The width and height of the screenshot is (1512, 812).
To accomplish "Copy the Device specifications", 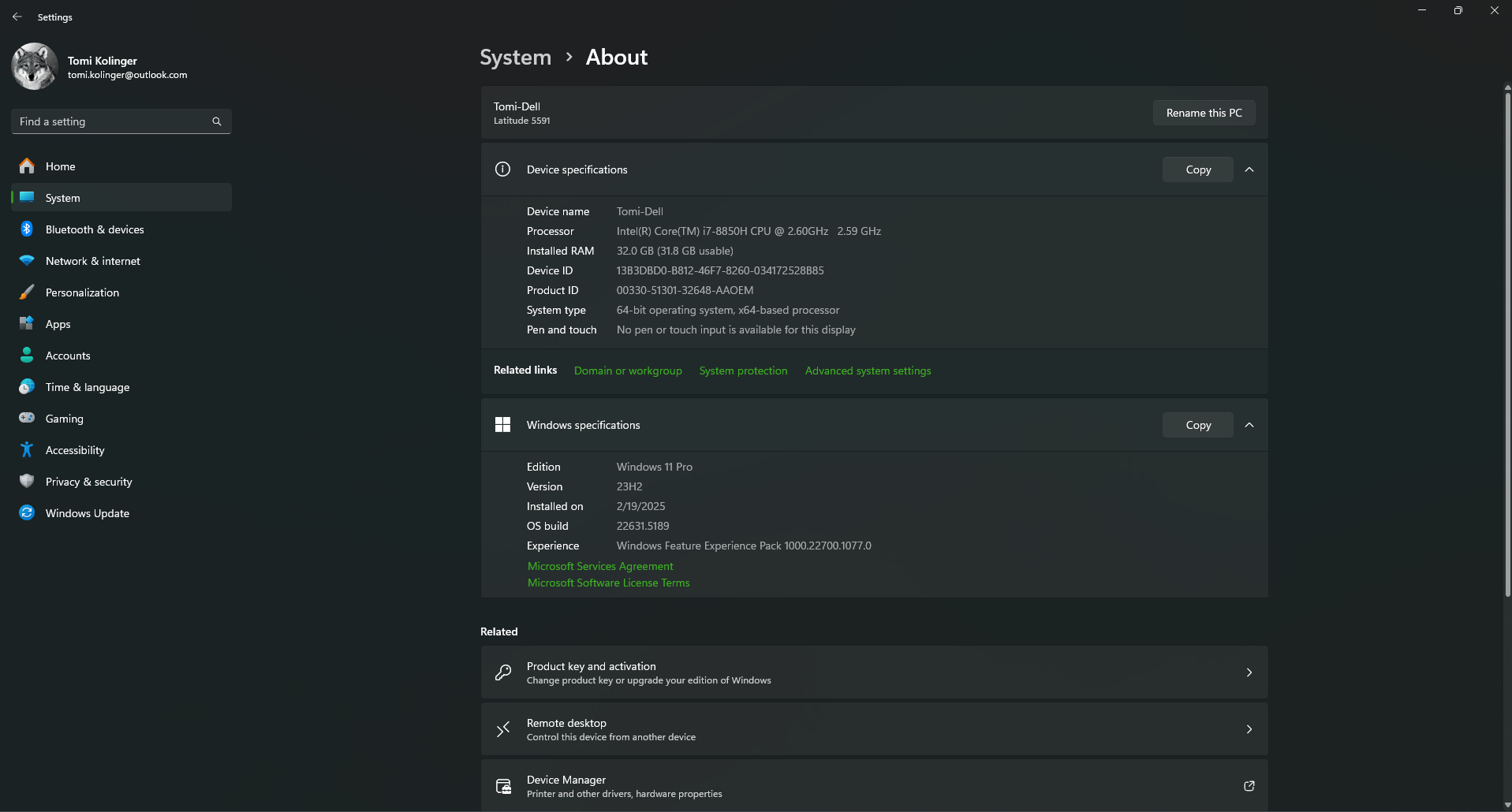I will [1198, 169].
